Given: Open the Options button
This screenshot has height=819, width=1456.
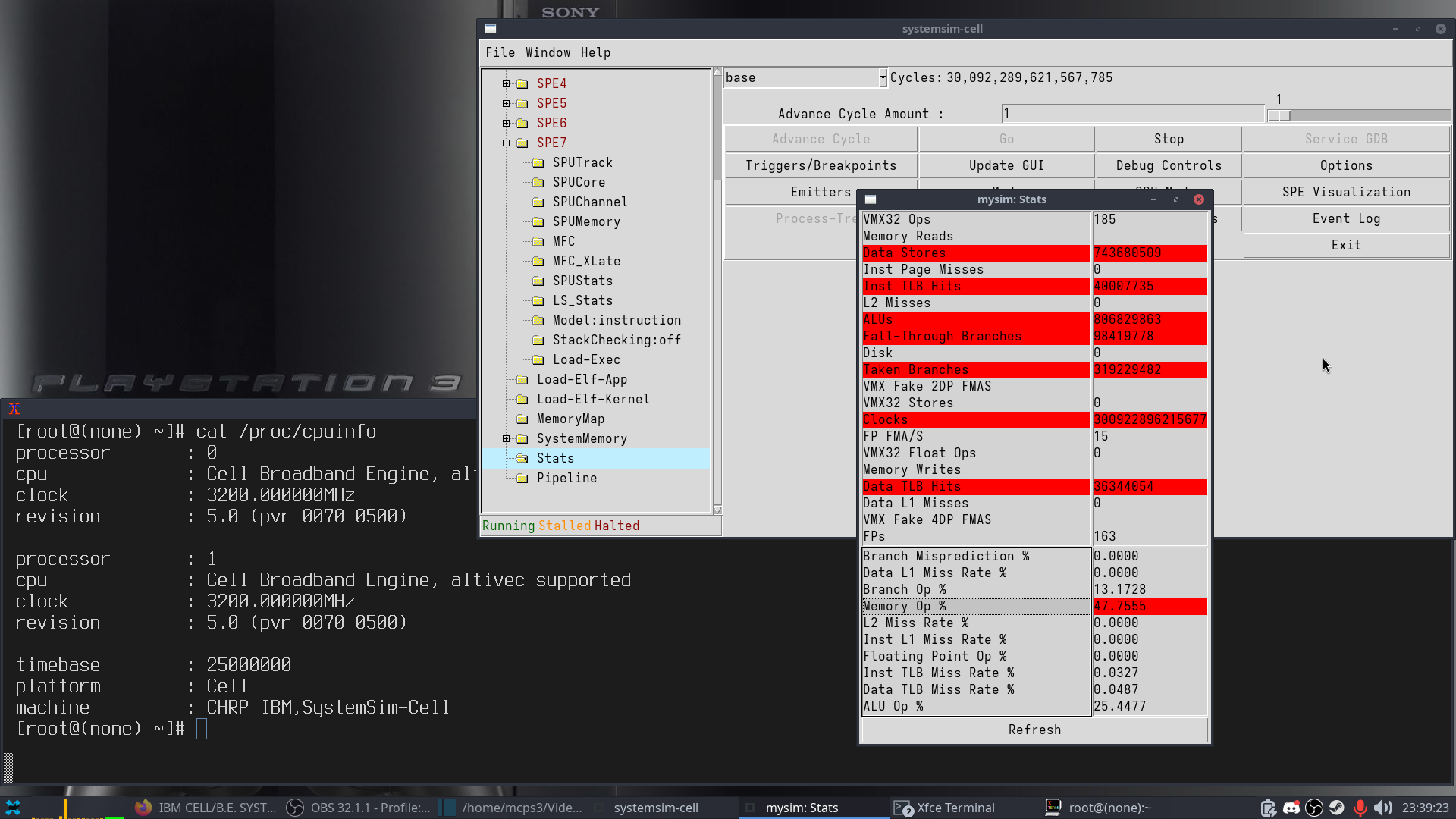Looking at the screenshot, I should [1346, 165].
